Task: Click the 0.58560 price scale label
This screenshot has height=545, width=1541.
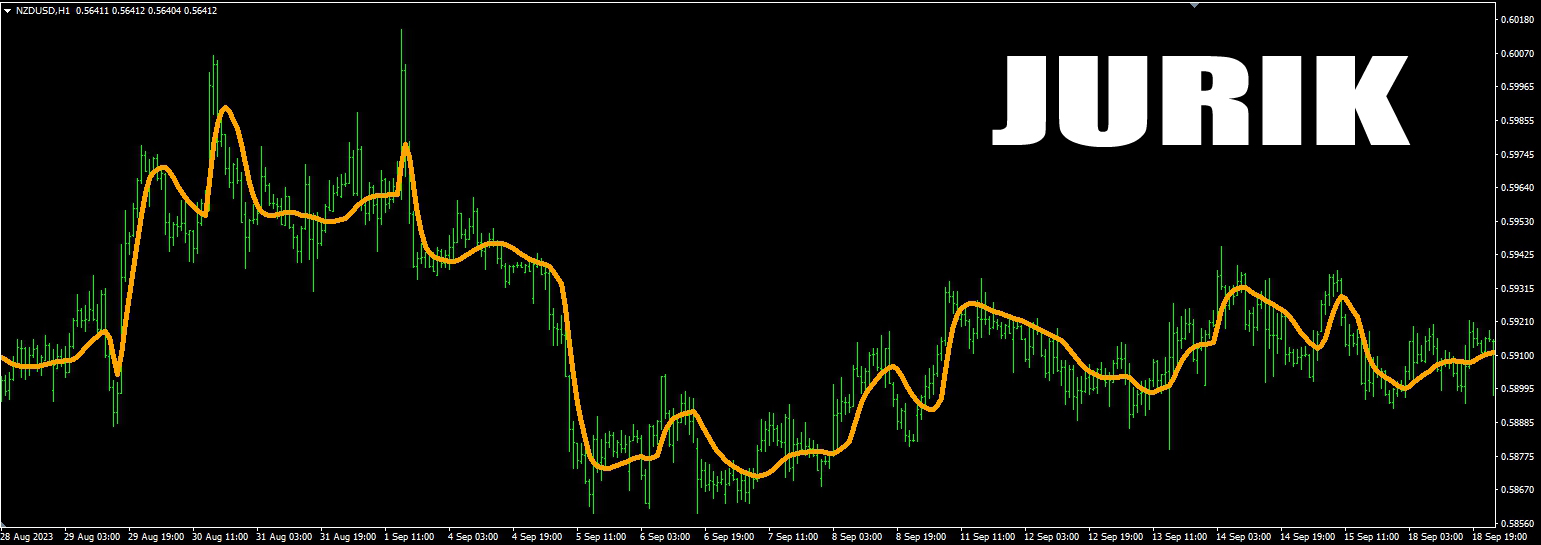Action: pos(1517,523)
